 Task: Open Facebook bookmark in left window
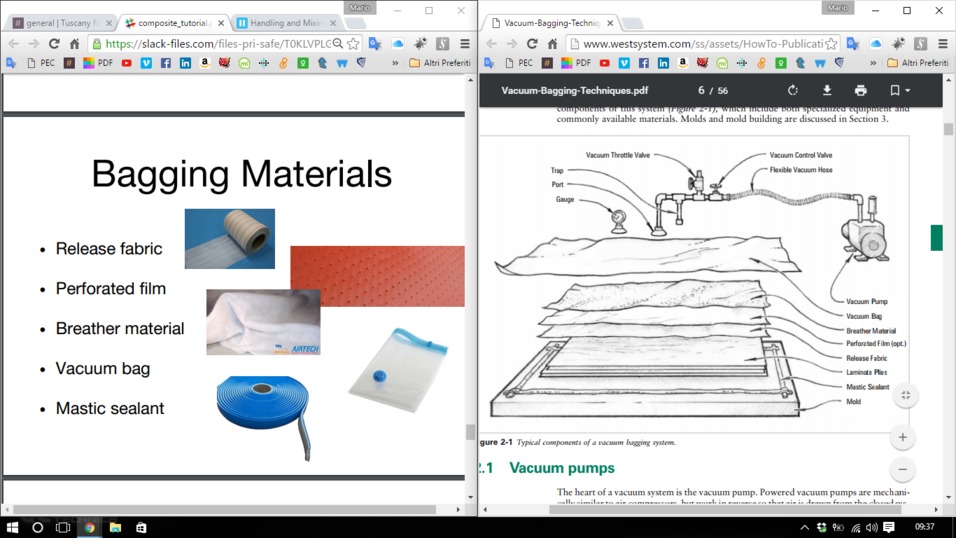166,63
